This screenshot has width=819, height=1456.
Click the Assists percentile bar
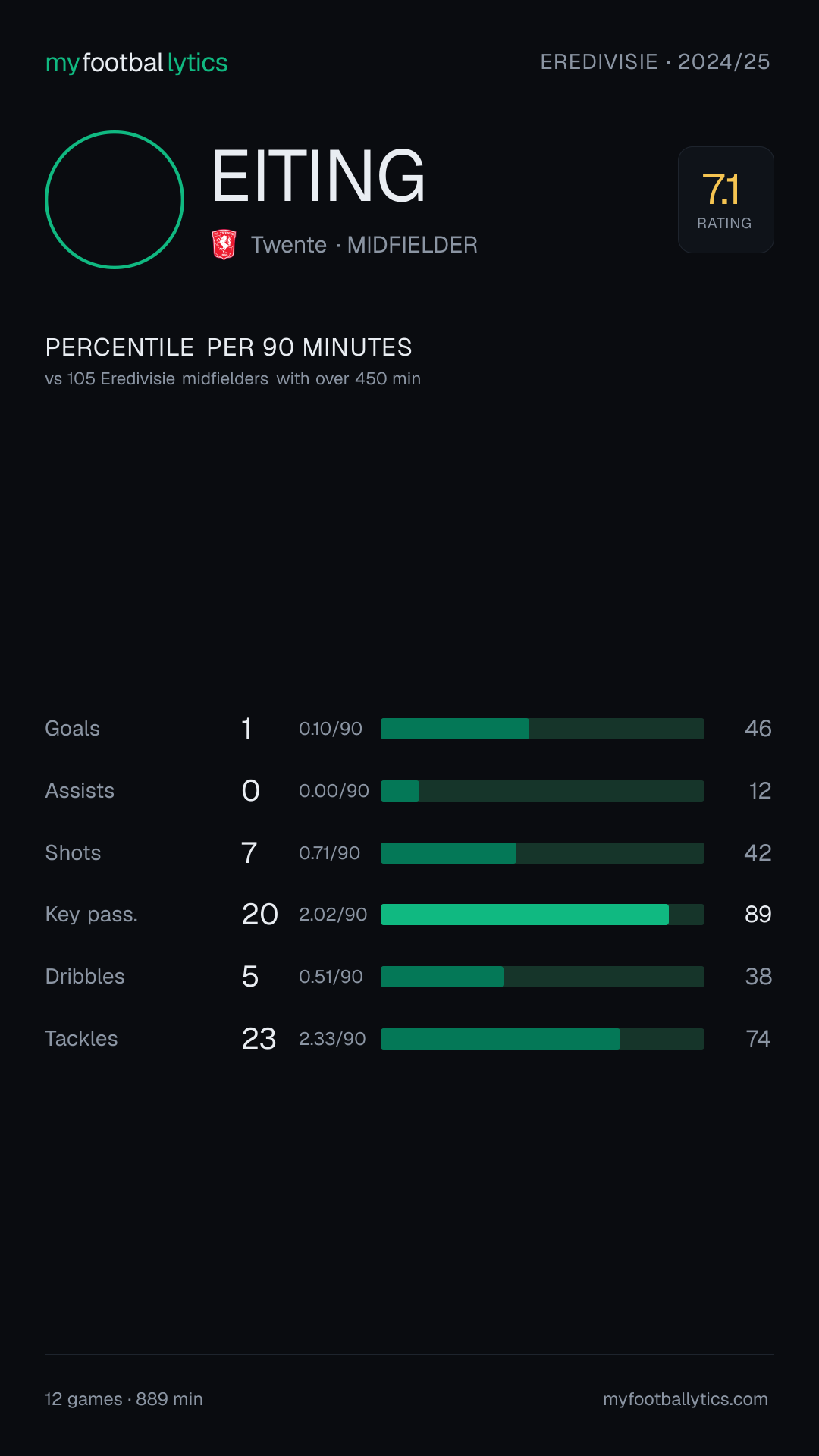(x=542, y=791)
